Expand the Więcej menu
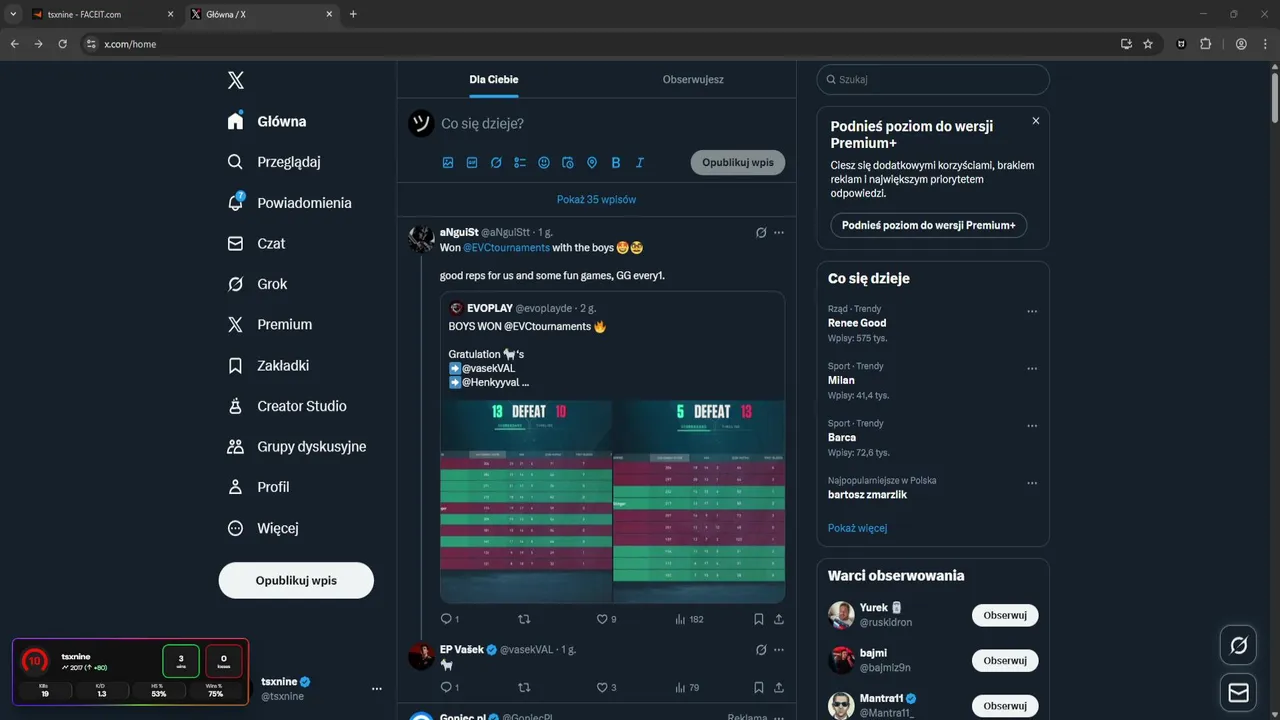1280x720 pixels. pos(263,528)
